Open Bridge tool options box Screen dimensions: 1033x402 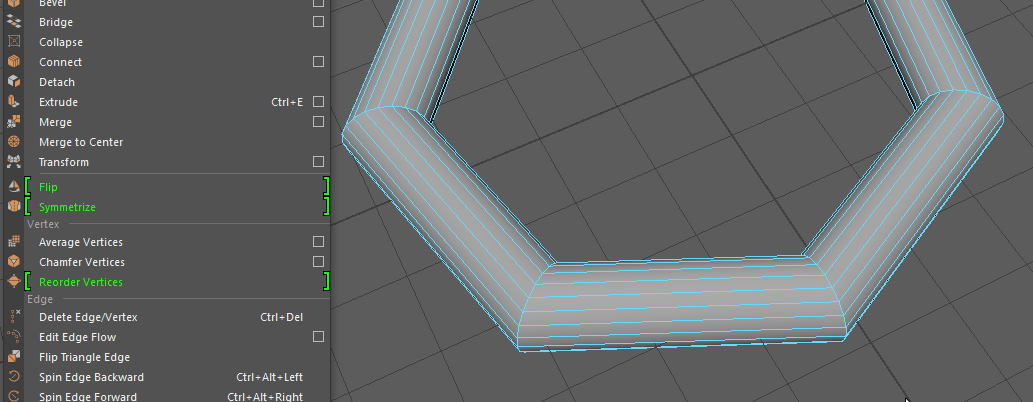[318, 22]
